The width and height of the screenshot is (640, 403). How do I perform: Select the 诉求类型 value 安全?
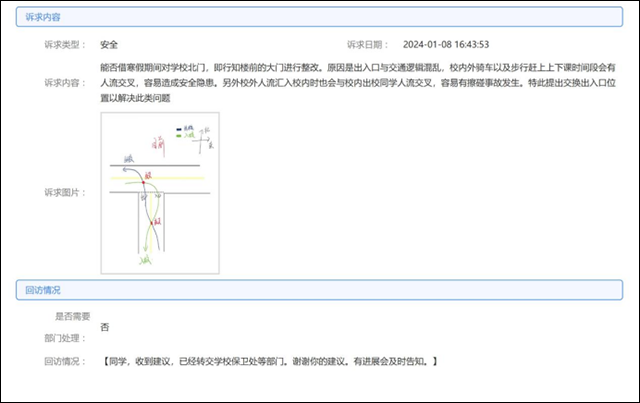click(109, 45)
